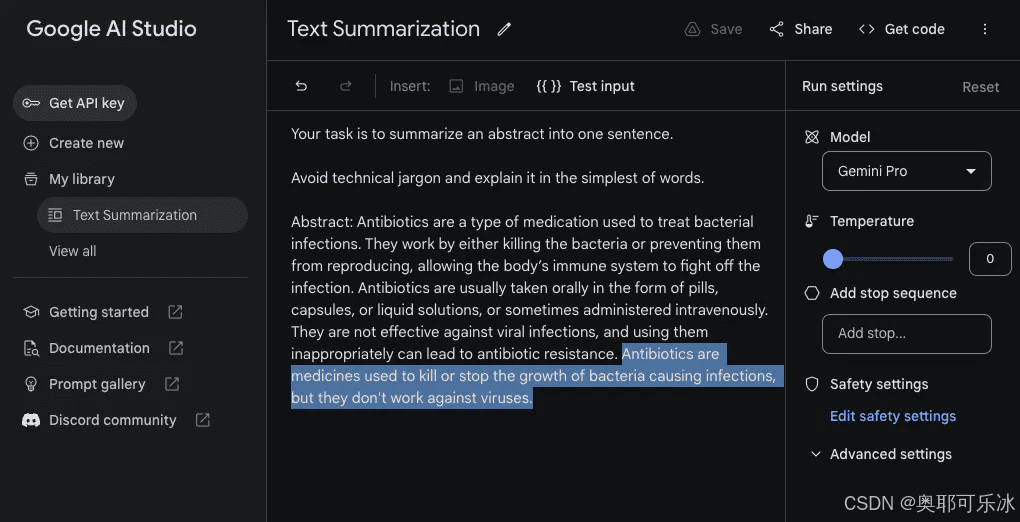Select Create new in the sidebar
The image size is (1020, 522).
[74, 143]
